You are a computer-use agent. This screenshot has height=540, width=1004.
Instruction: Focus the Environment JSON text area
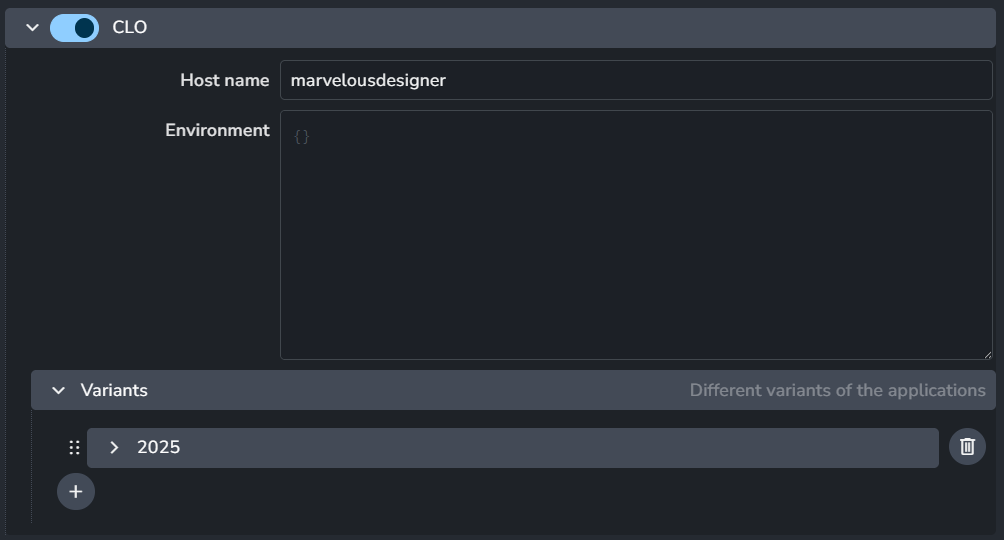point(636,234)
